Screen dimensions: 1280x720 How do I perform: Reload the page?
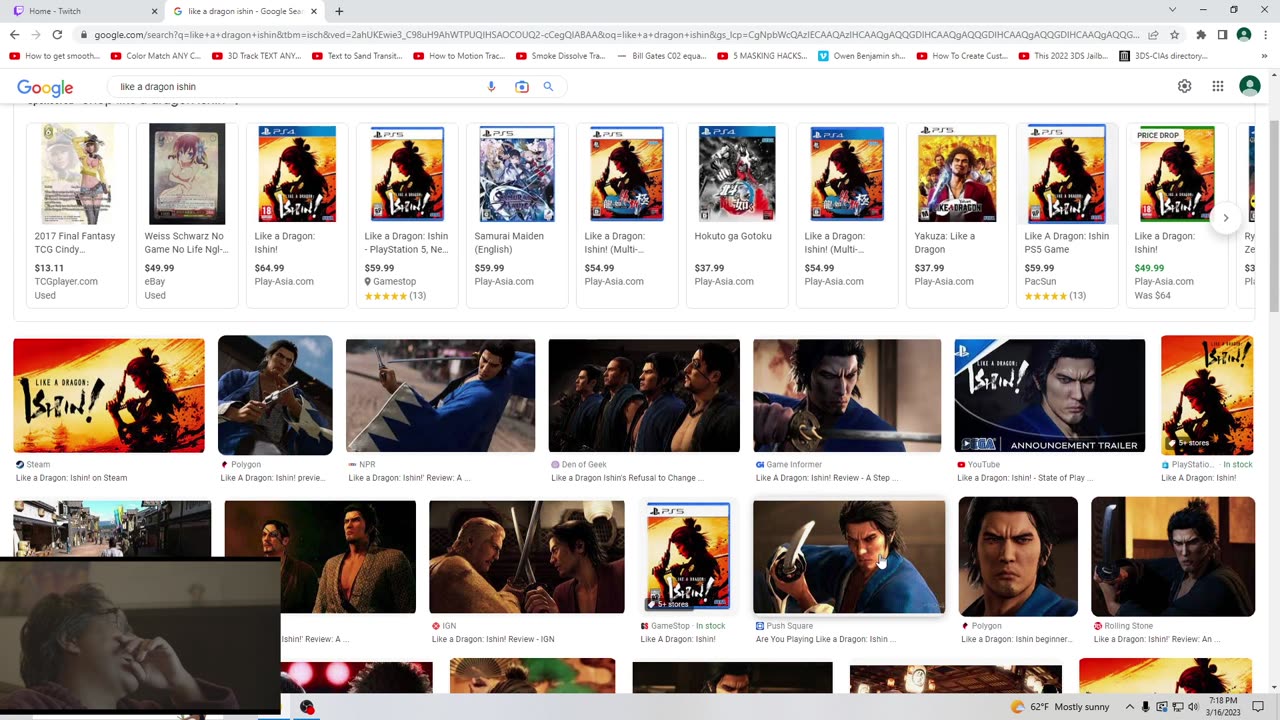[x=57, y=35]
